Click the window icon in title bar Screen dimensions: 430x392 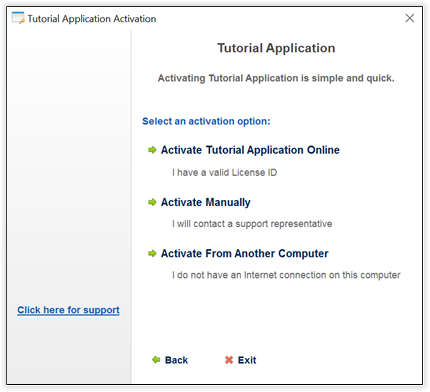click(x=18, y=18)
